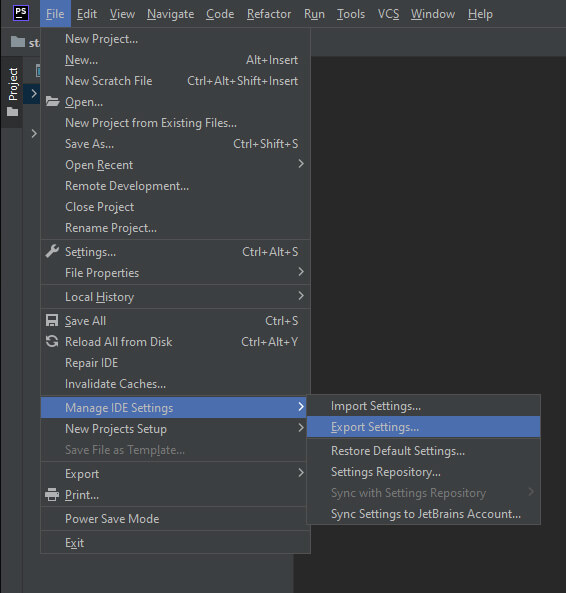Expand the Export submenu arrow
This screenshot has width=566, height=593.
(301, 473)
